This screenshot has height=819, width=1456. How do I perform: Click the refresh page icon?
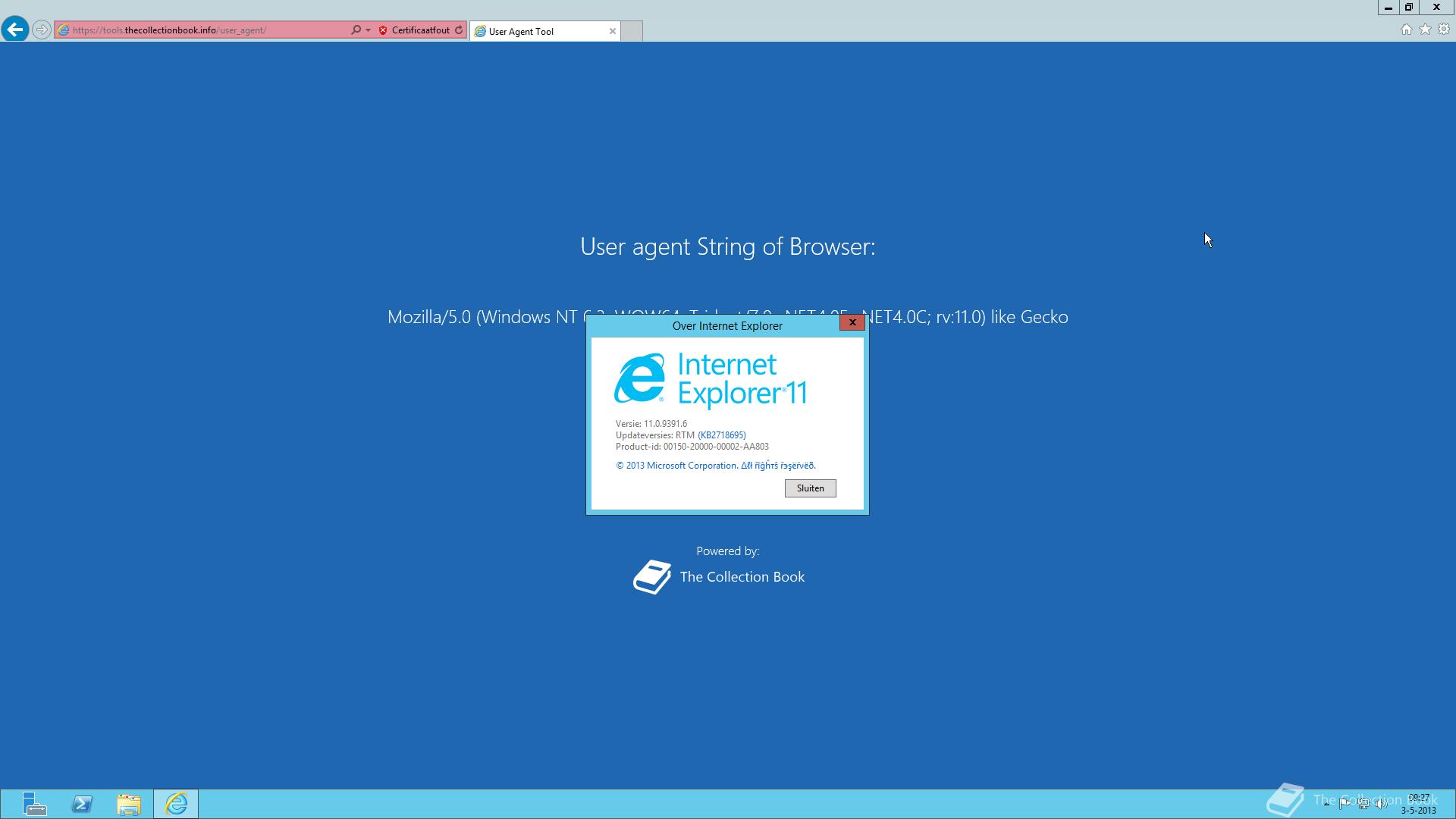tap(459, 30)
